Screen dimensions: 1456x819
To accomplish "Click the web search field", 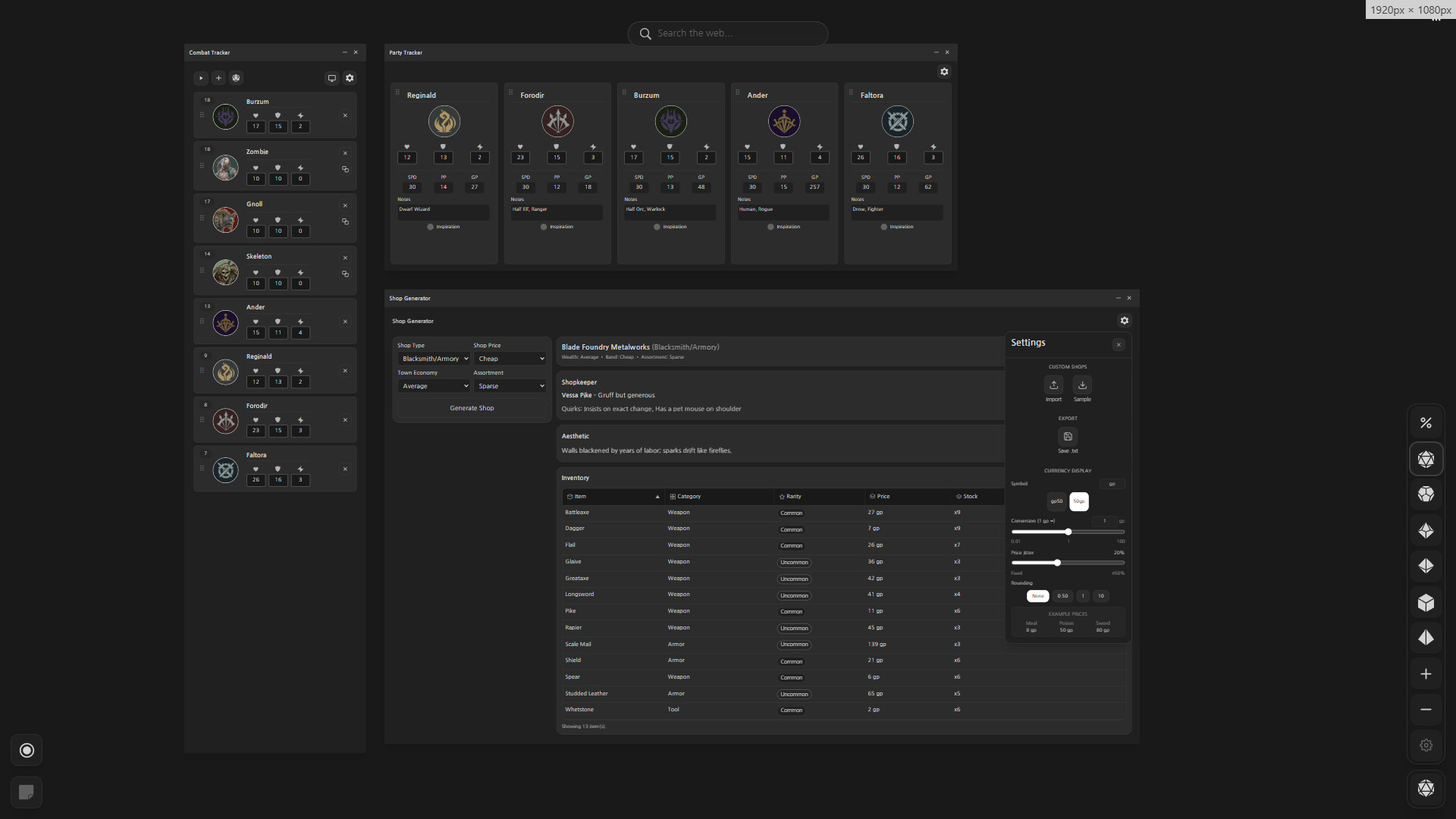I will click(728, 33).
